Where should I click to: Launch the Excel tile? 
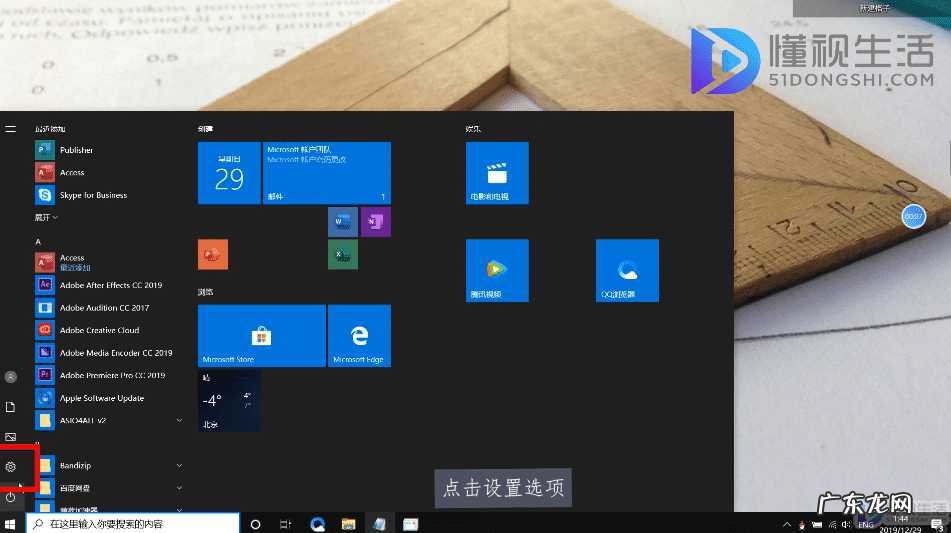342,255
